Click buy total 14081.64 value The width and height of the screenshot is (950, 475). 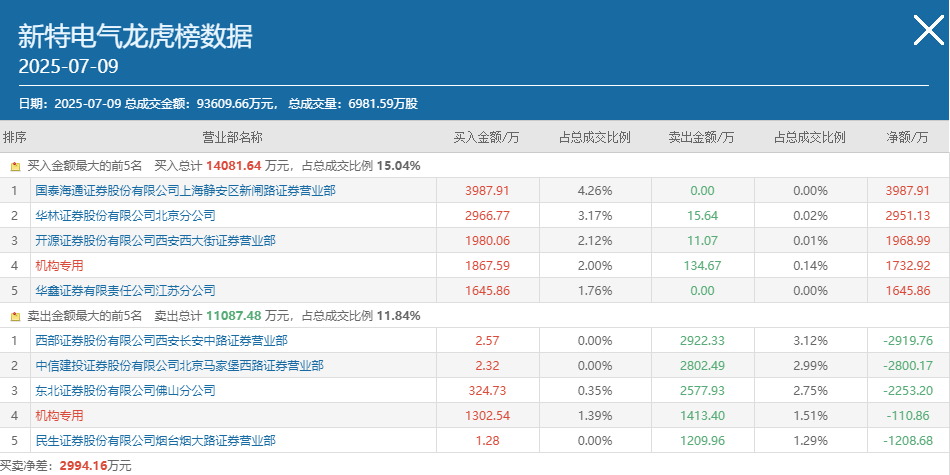coord(233,166)
